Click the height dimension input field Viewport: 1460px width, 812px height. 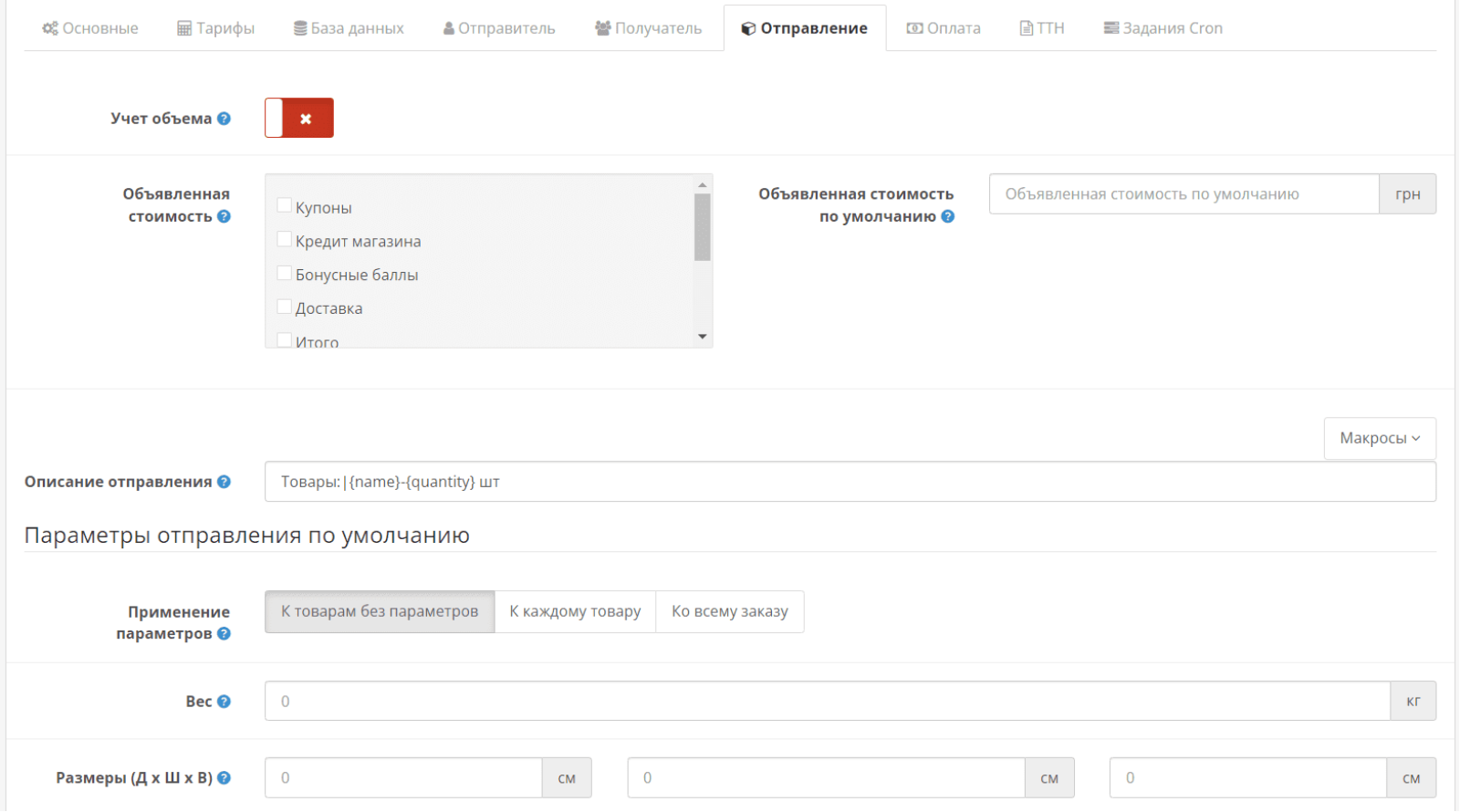coord(1248,778)
